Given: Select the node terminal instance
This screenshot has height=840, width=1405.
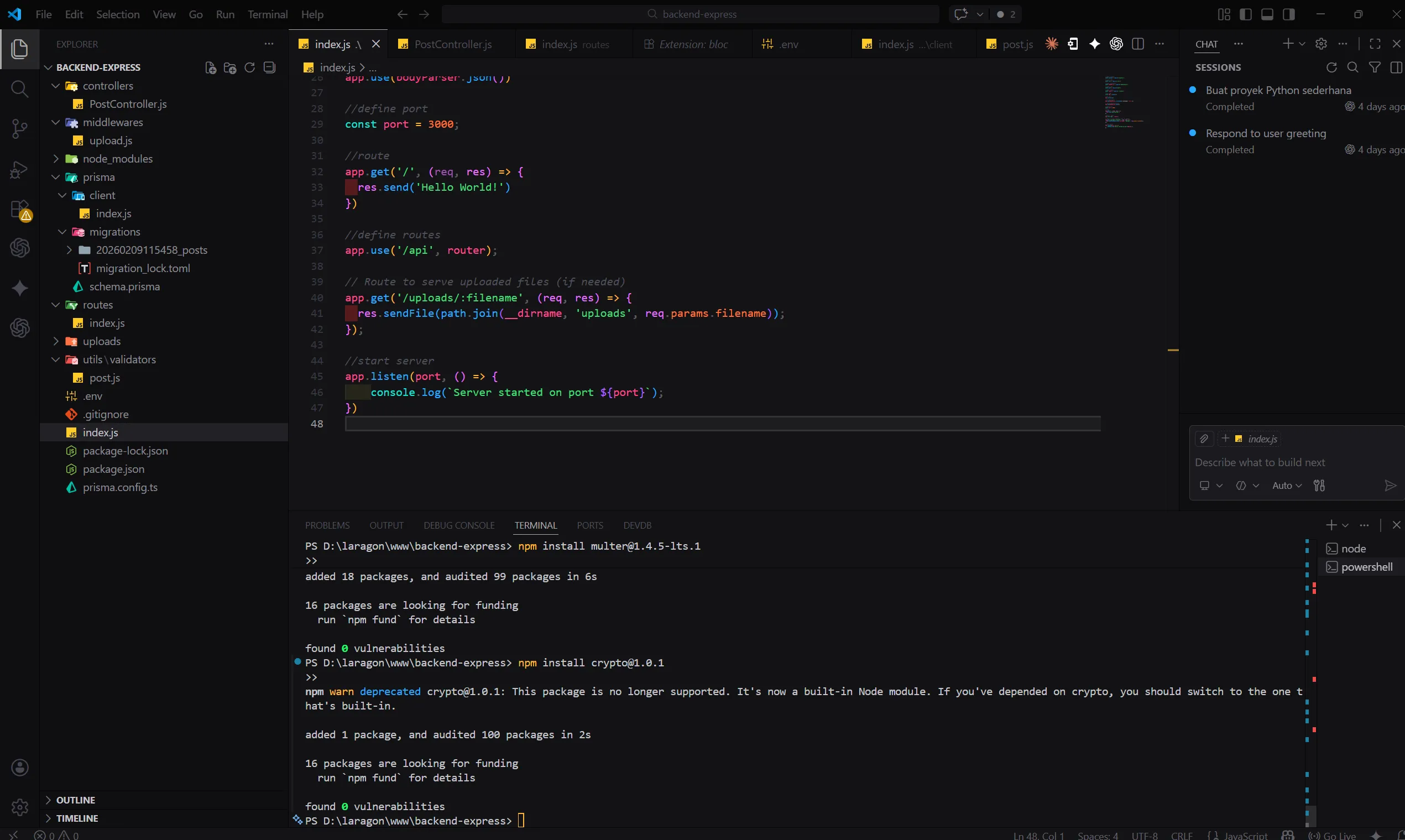Looking at the screenshot, I should (x=1361, y=549).
